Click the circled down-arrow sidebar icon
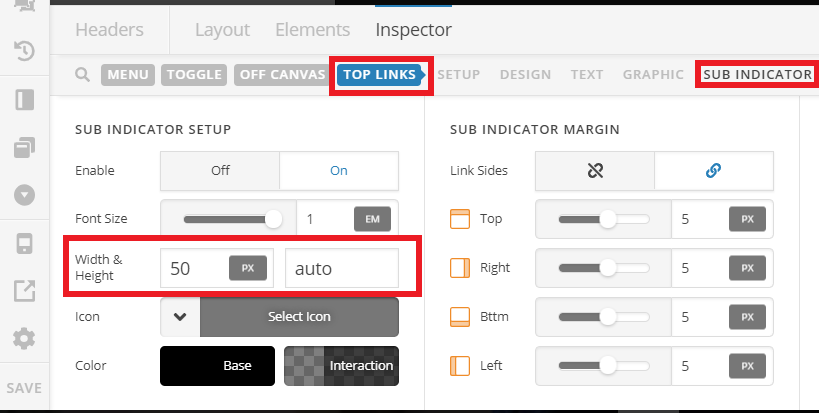This screenshot has width=819, height=413. (x=25, y=195)
